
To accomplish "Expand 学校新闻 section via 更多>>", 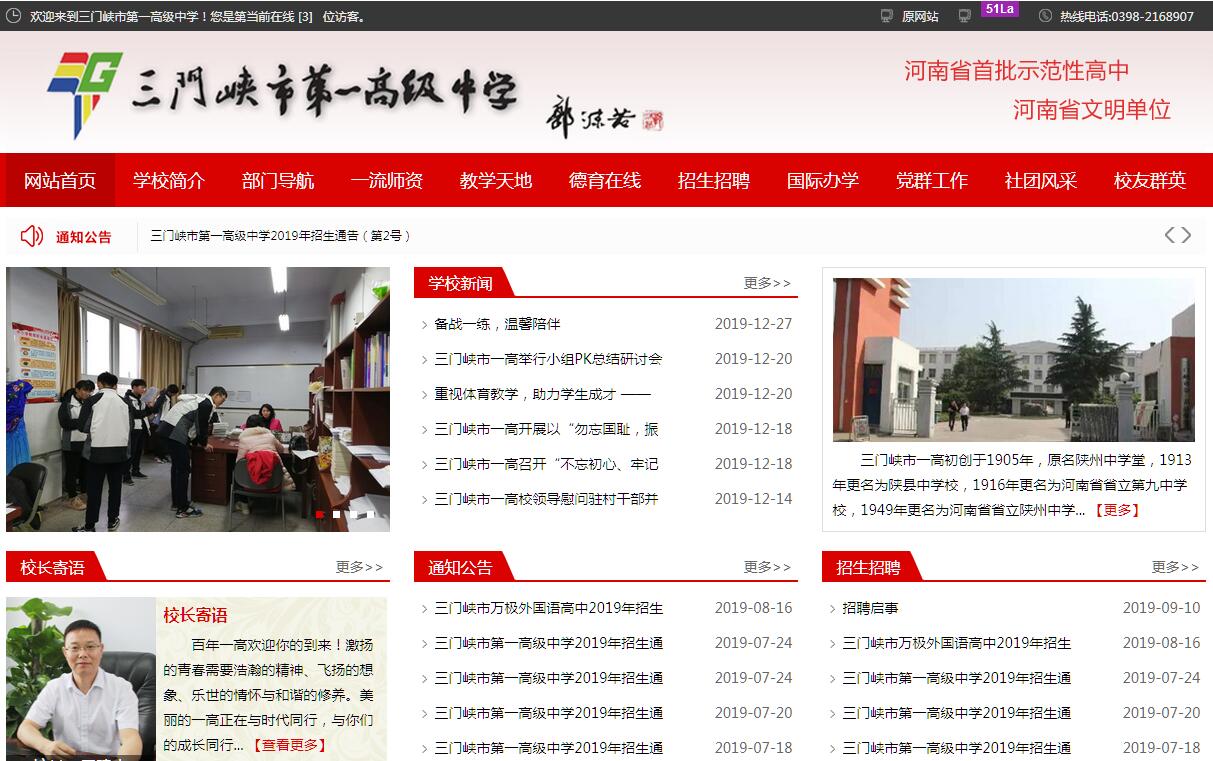I will pos(767,283).
